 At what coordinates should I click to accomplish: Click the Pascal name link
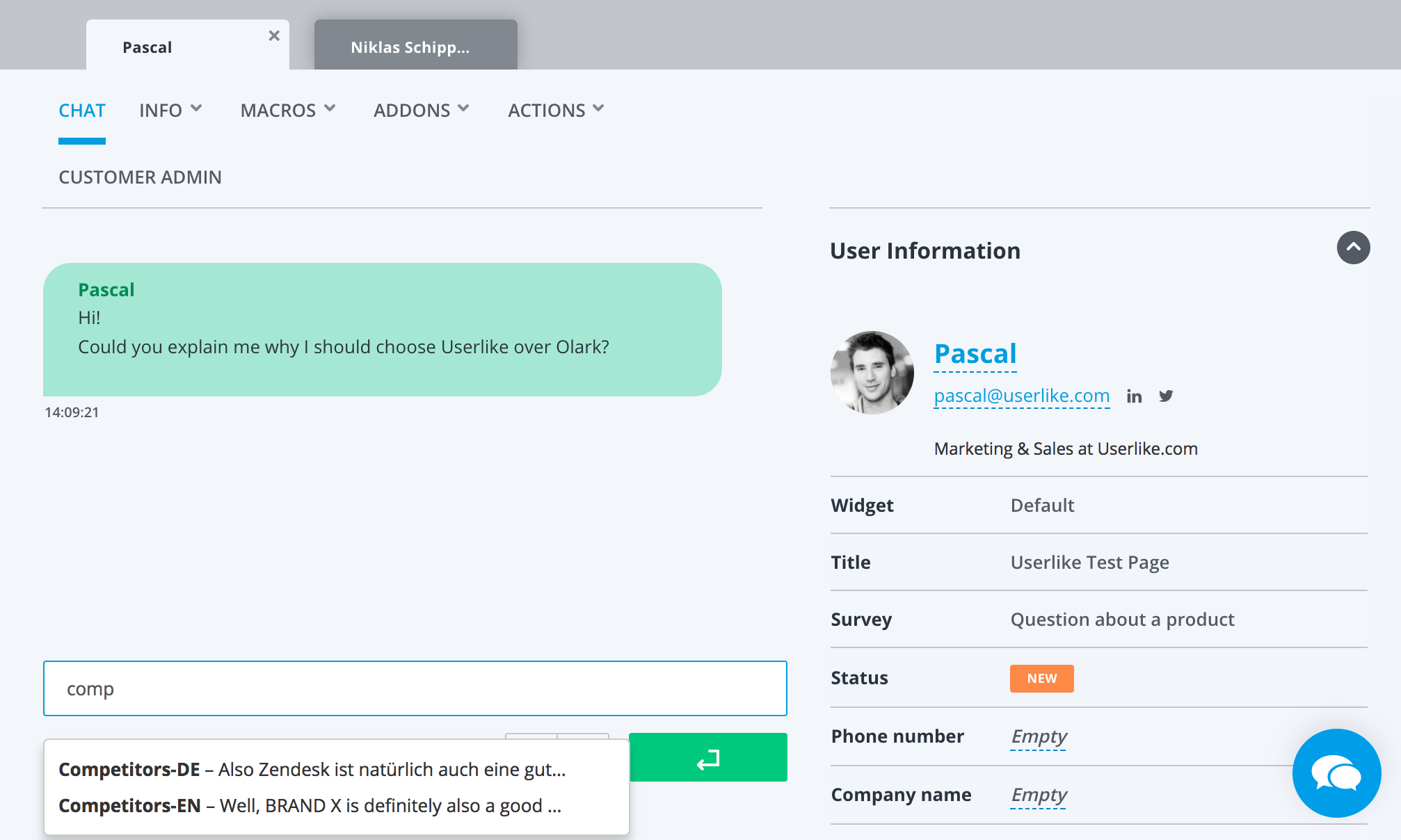(x=975, y=354)
